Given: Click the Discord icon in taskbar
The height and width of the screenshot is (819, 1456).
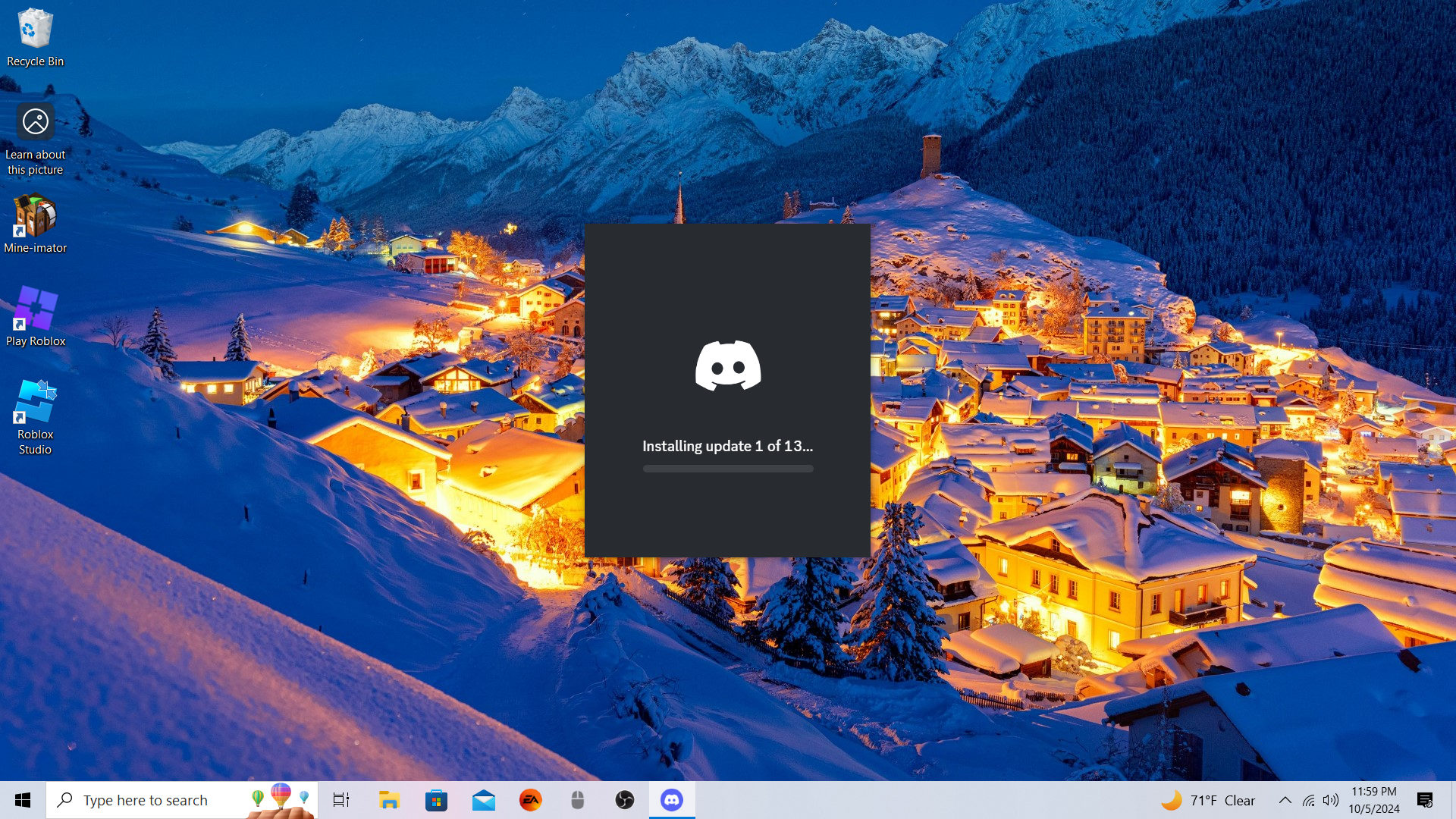Looking at the screenshot, I should pyautogui.click(x=672, y=800).
